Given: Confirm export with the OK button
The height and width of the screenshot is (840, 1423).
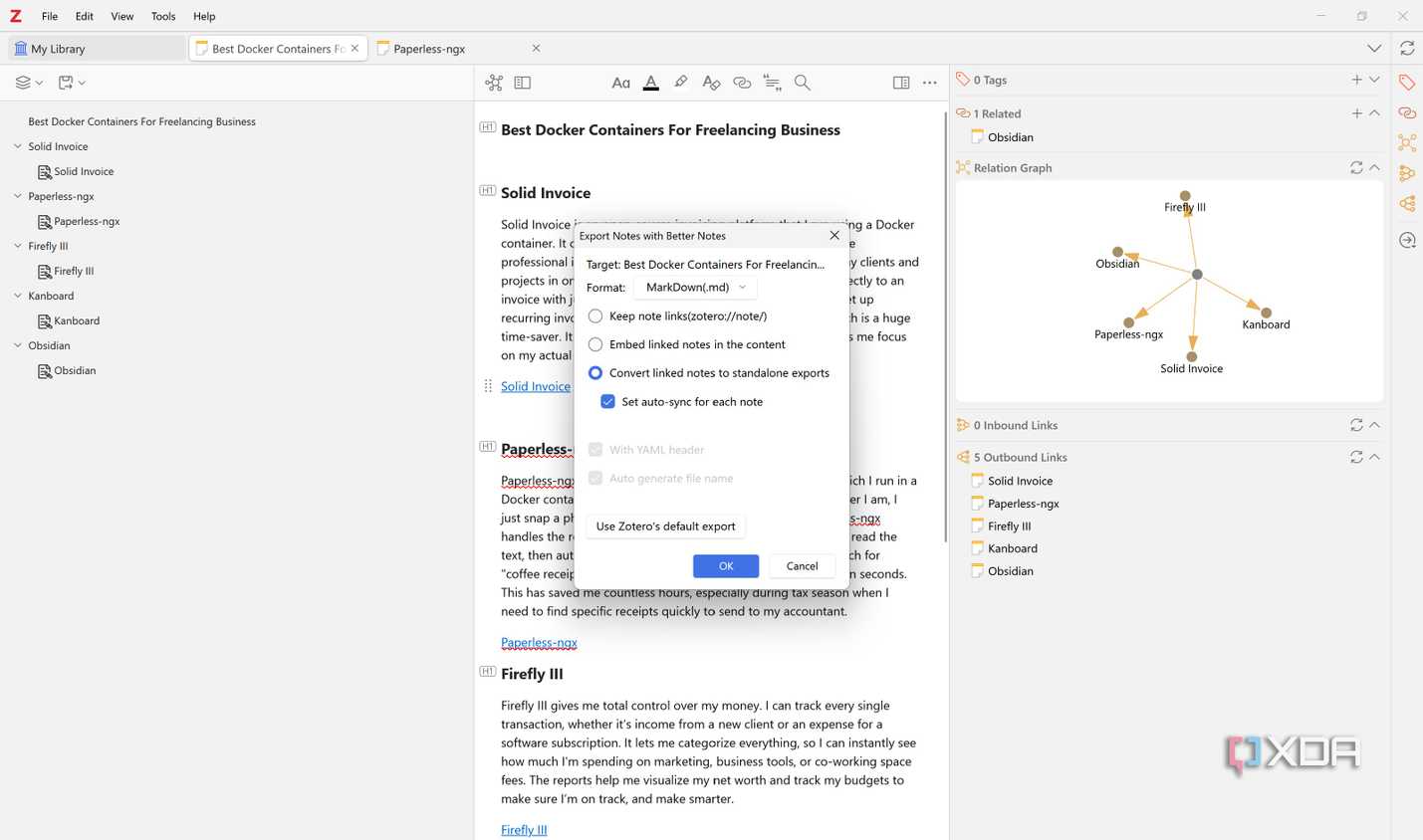Looking at the screenshot, I should (726, 566).
